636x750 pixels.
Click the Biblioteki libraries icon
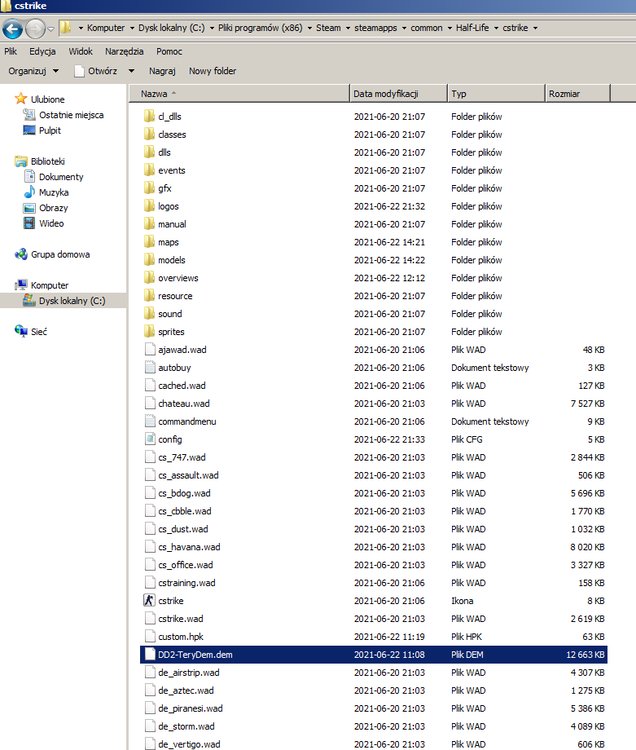coord(21,161)
